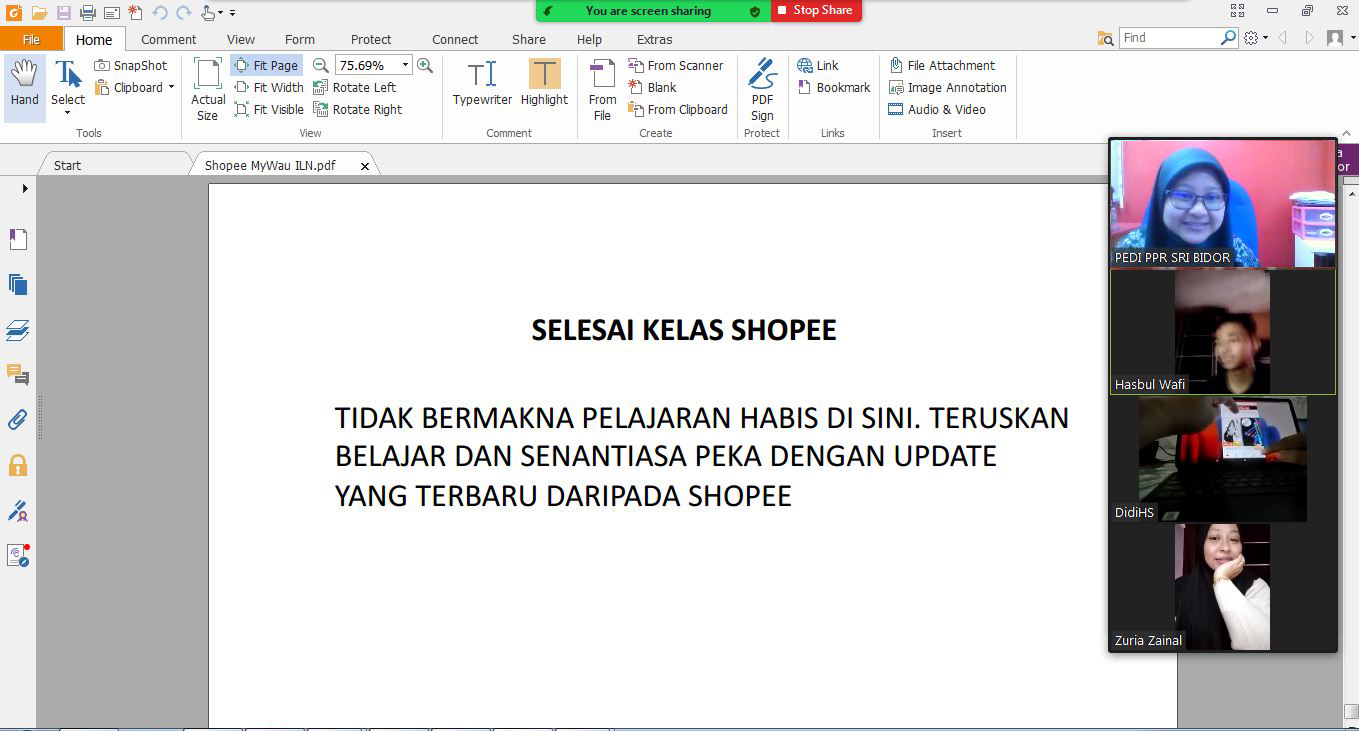Open a file with the folder icon

tap(39, 13)
